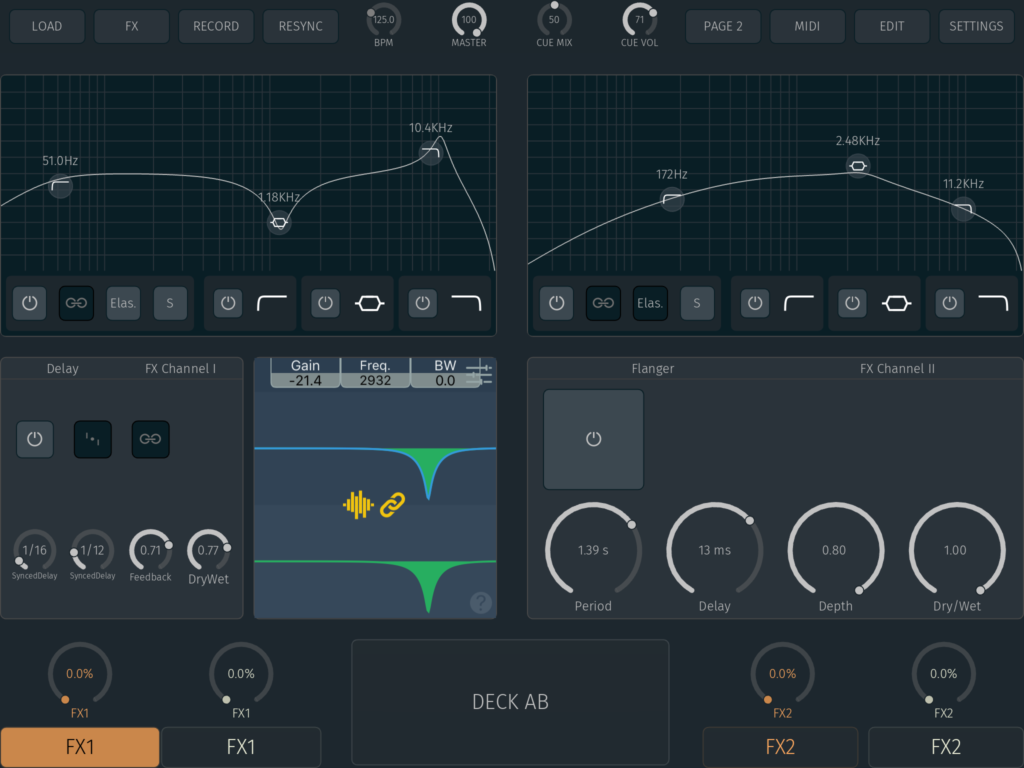This screenshot has height=768, width=1024.
Task: Toggle the Delay effect power button
Action: pyautogui.click(x=35, y=439)
